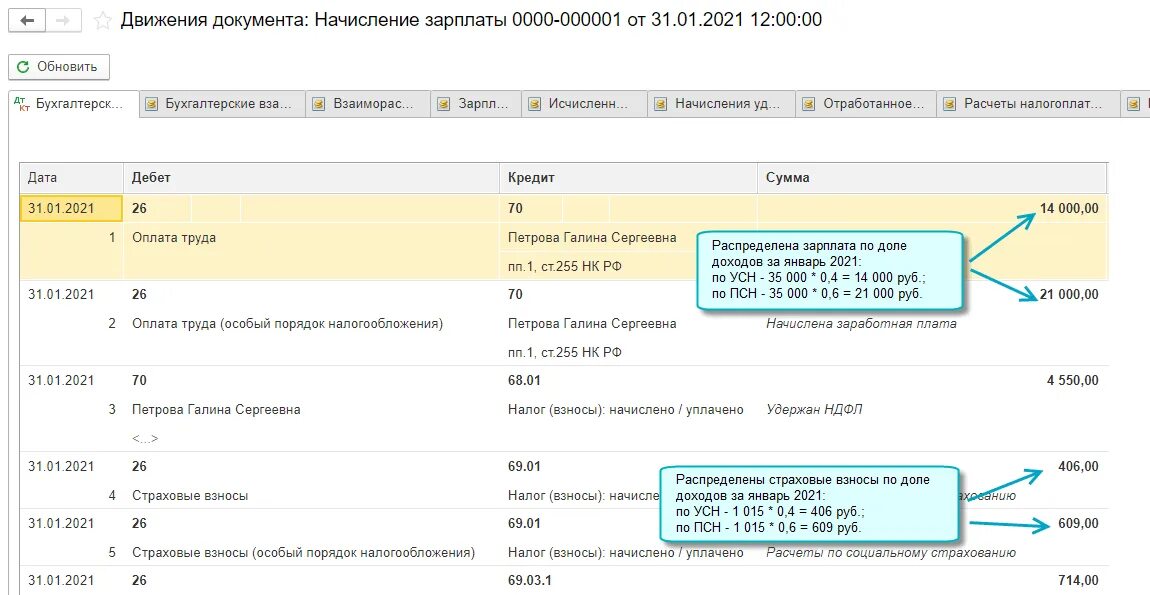Image resolution: width=1150 pixels, height=595 pixels.
Task: Select the 21 000,00 amount cell
Action: 1069,294
